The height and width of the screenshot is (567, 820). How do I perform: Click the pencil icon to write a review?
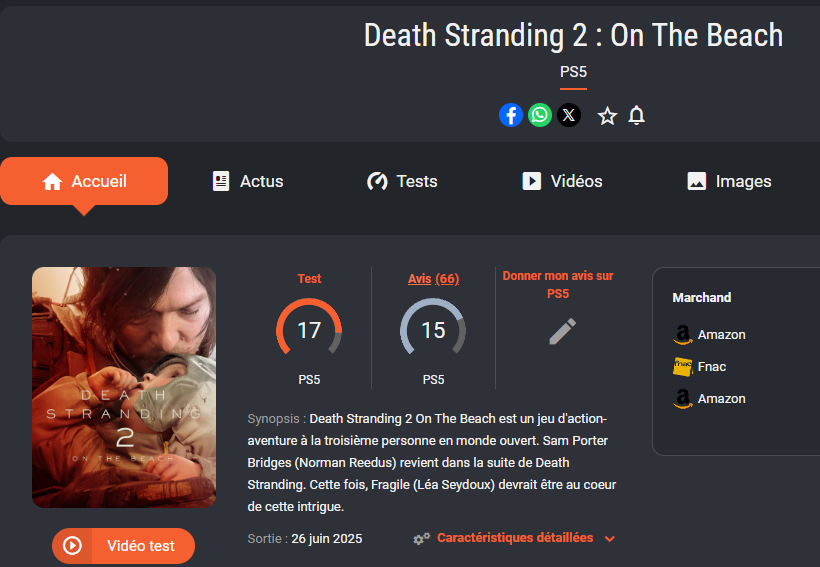(563, 331)
